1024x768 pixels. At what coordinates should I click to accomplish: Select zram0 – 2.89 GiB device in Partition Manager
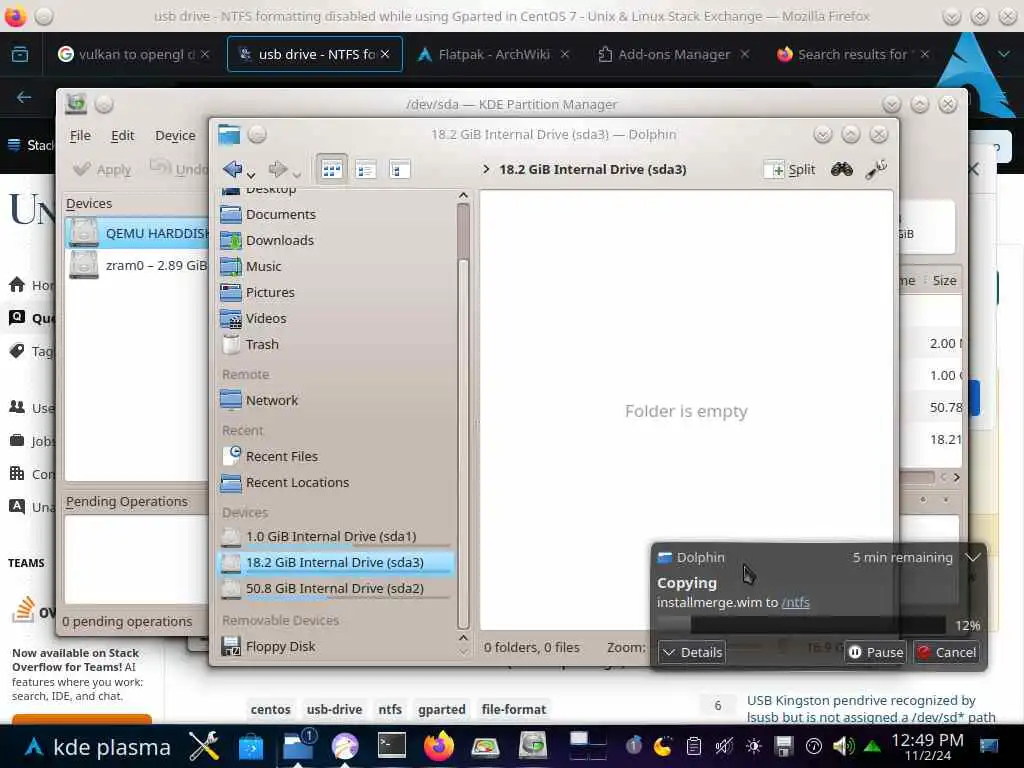pyautogui.click(x=137, y=265)
